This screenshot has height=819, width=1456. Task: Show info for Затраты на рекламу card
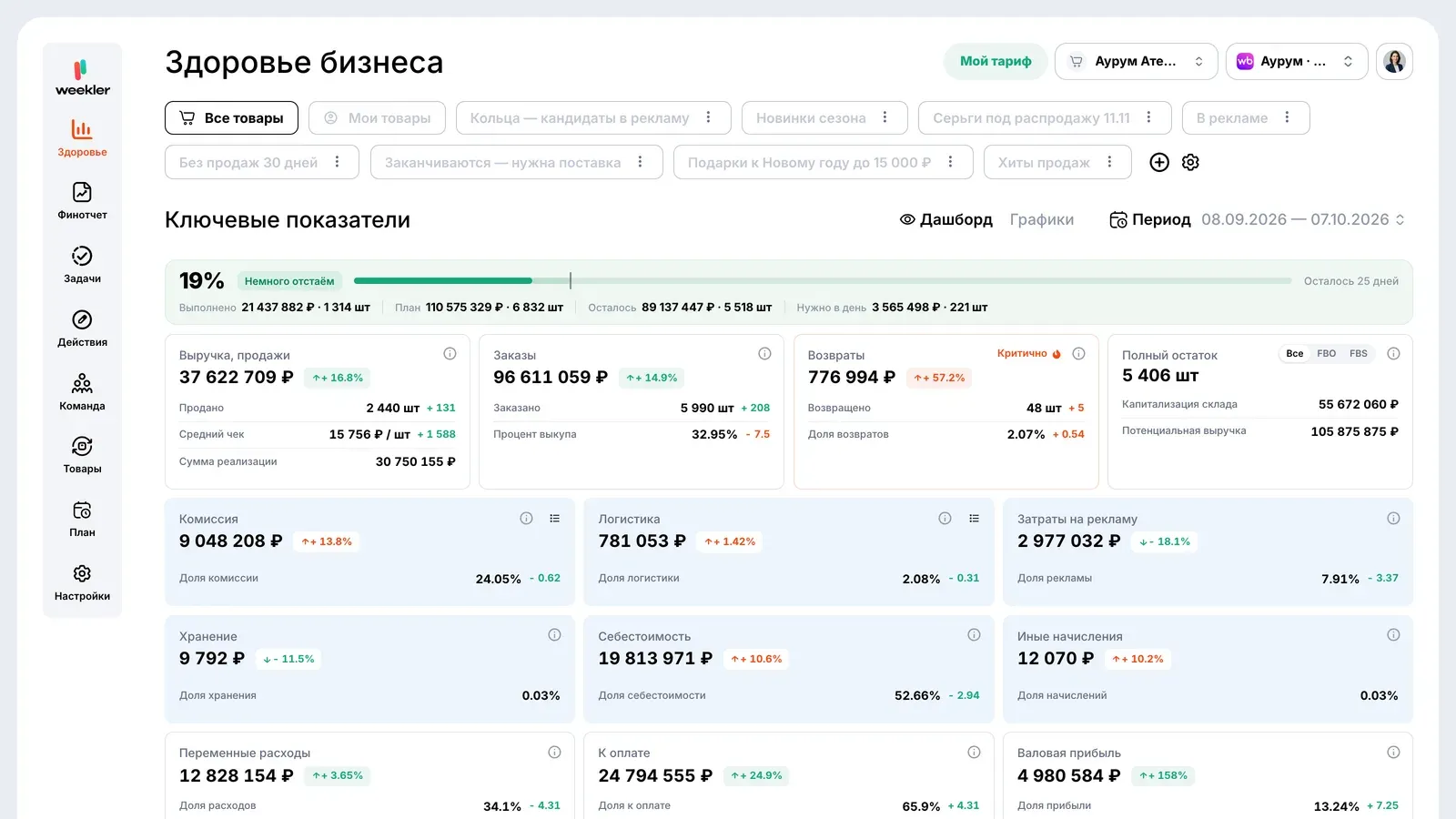coord(1393,519)
